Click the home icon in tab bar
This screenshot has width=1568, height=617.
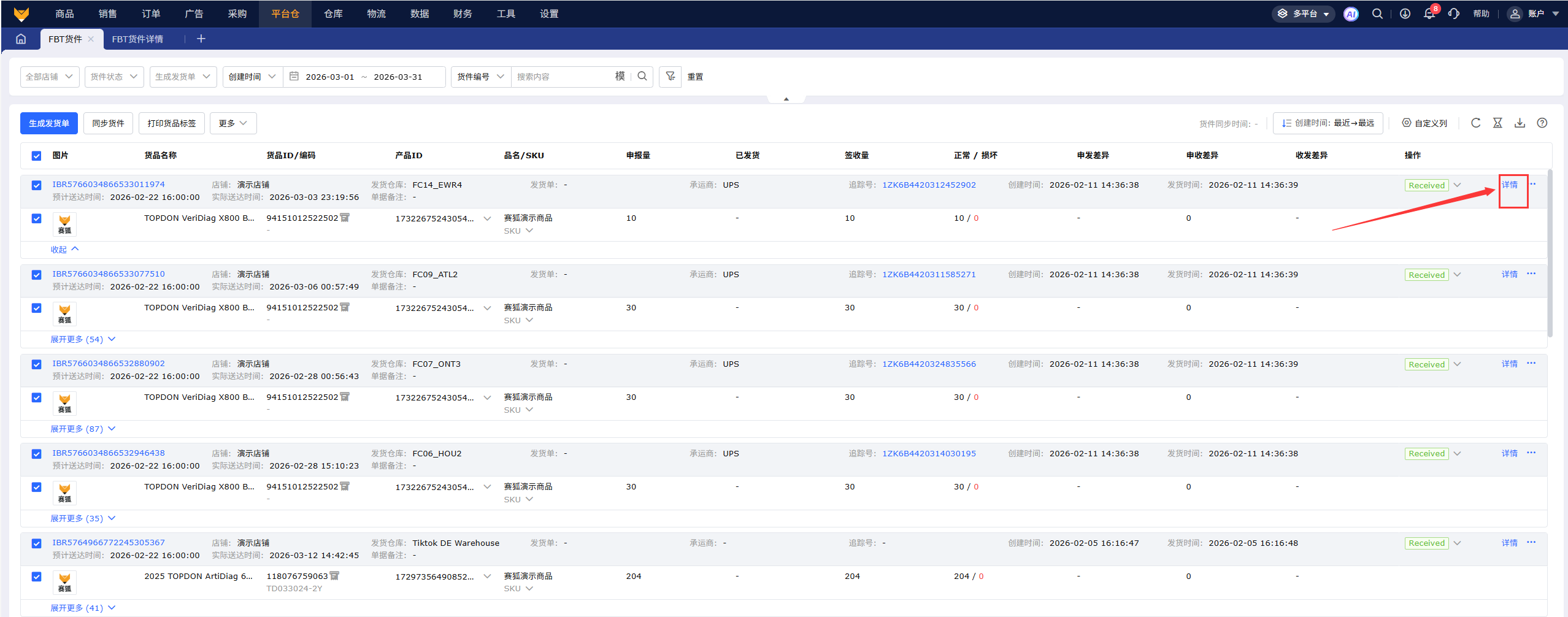[x=21, y=39]
